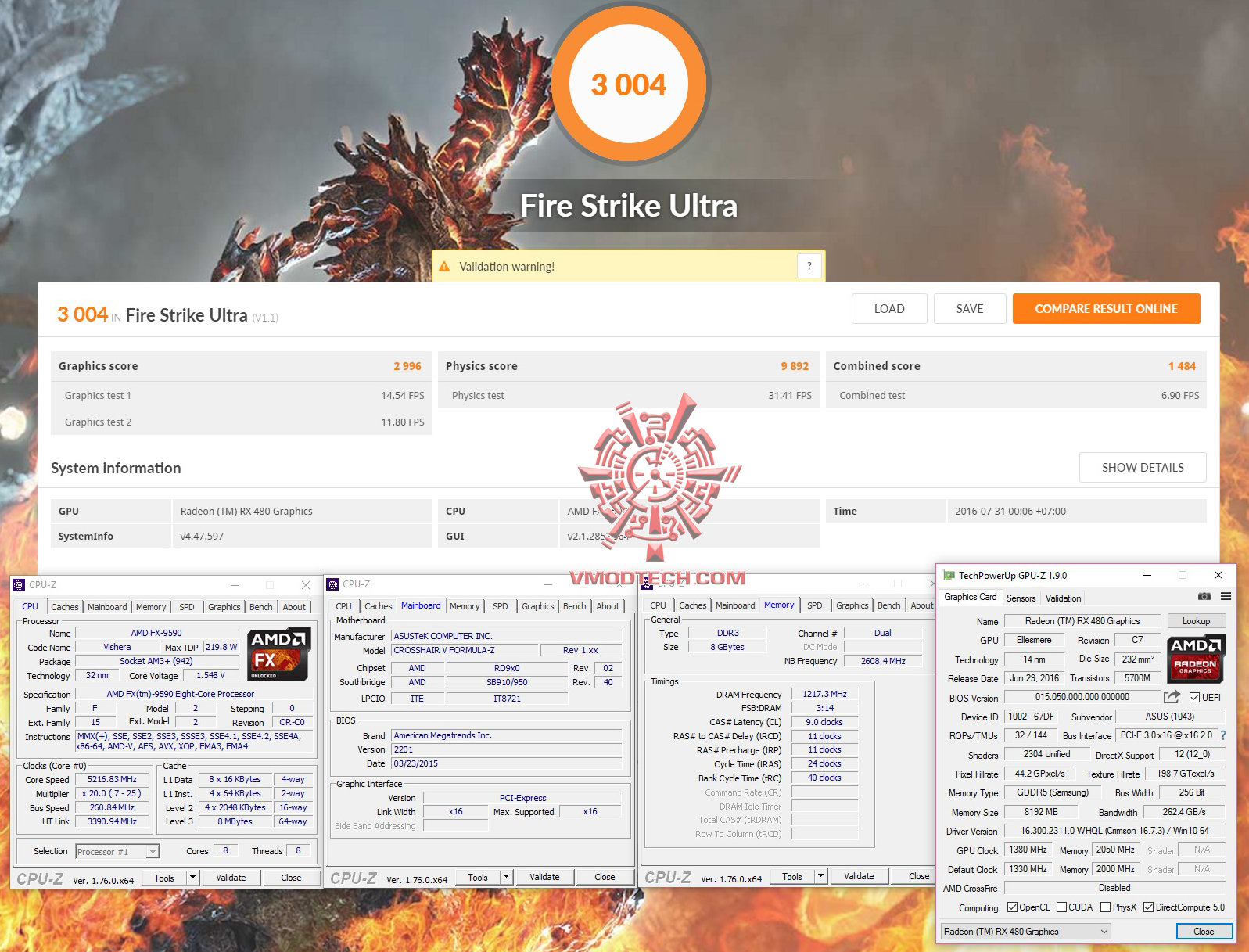Click the AMD FX logo in CPU-Z

point(278,653)
